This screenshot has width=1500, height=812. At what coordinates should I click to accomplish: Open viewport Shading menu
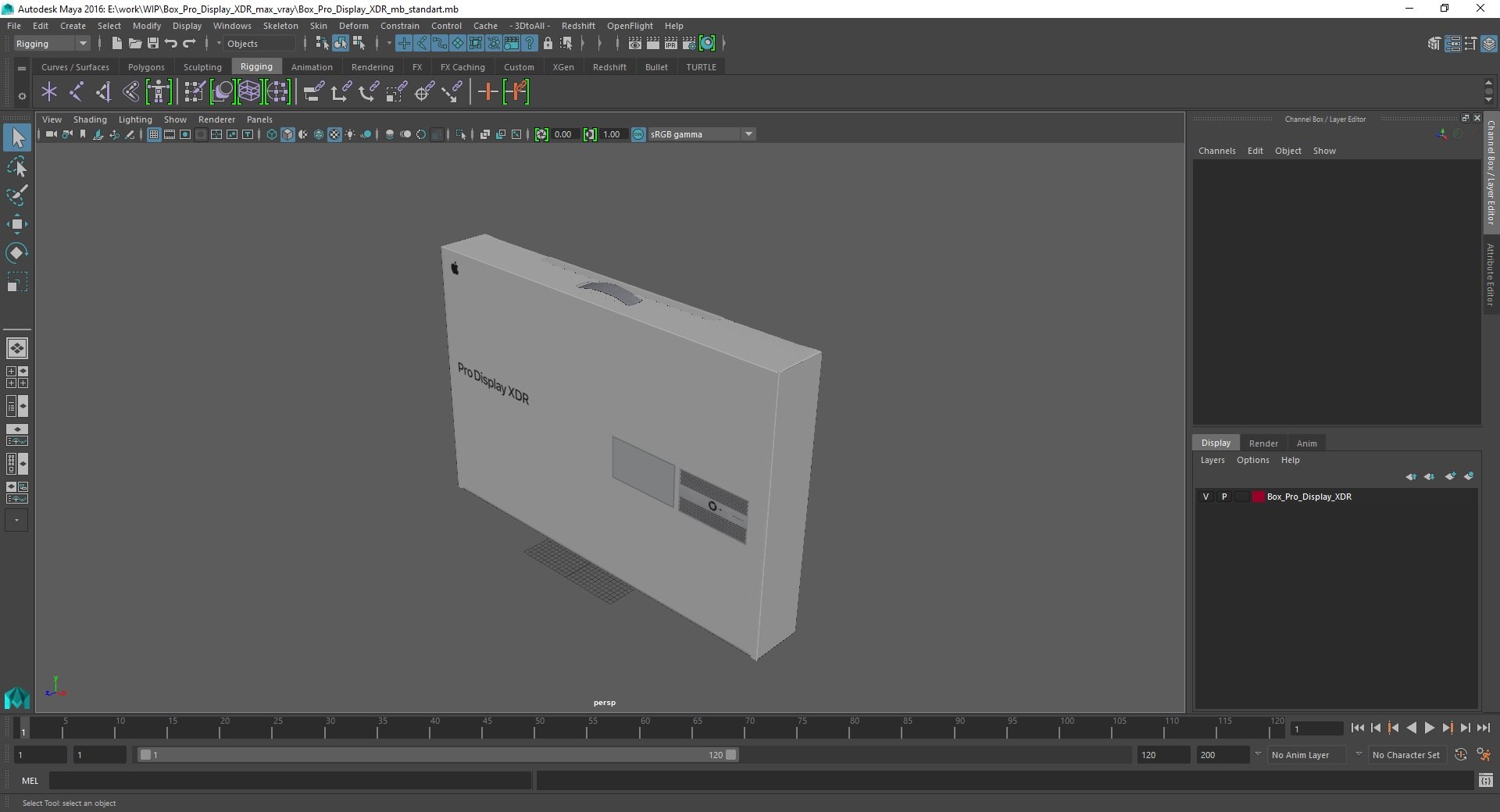coord(90,119)
